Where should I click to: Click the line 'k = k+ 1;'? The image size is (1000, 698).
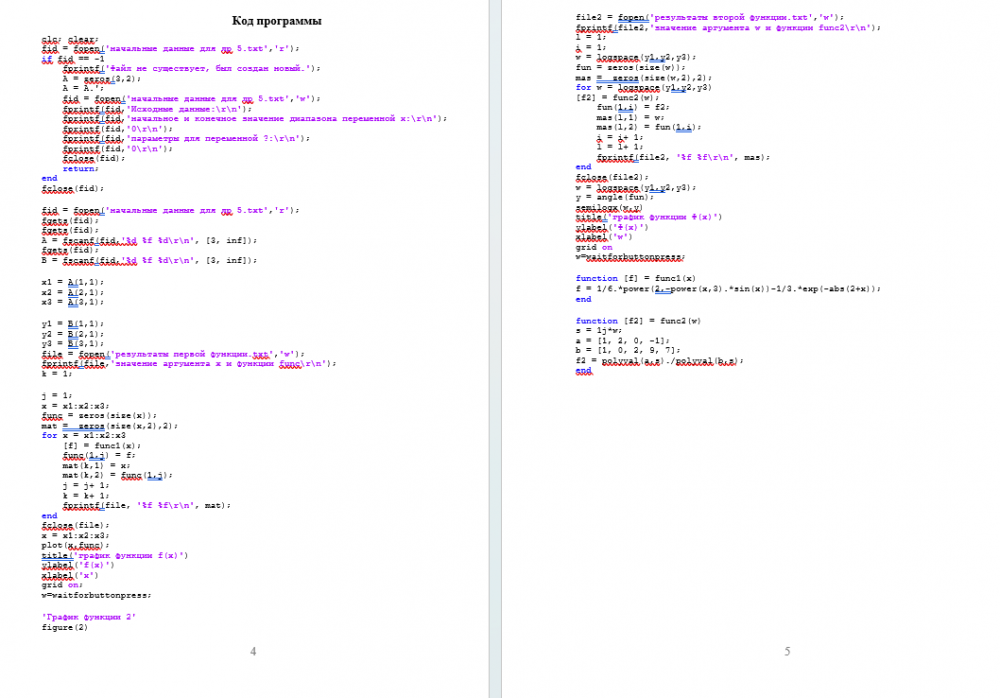click(x=85, y=495)
